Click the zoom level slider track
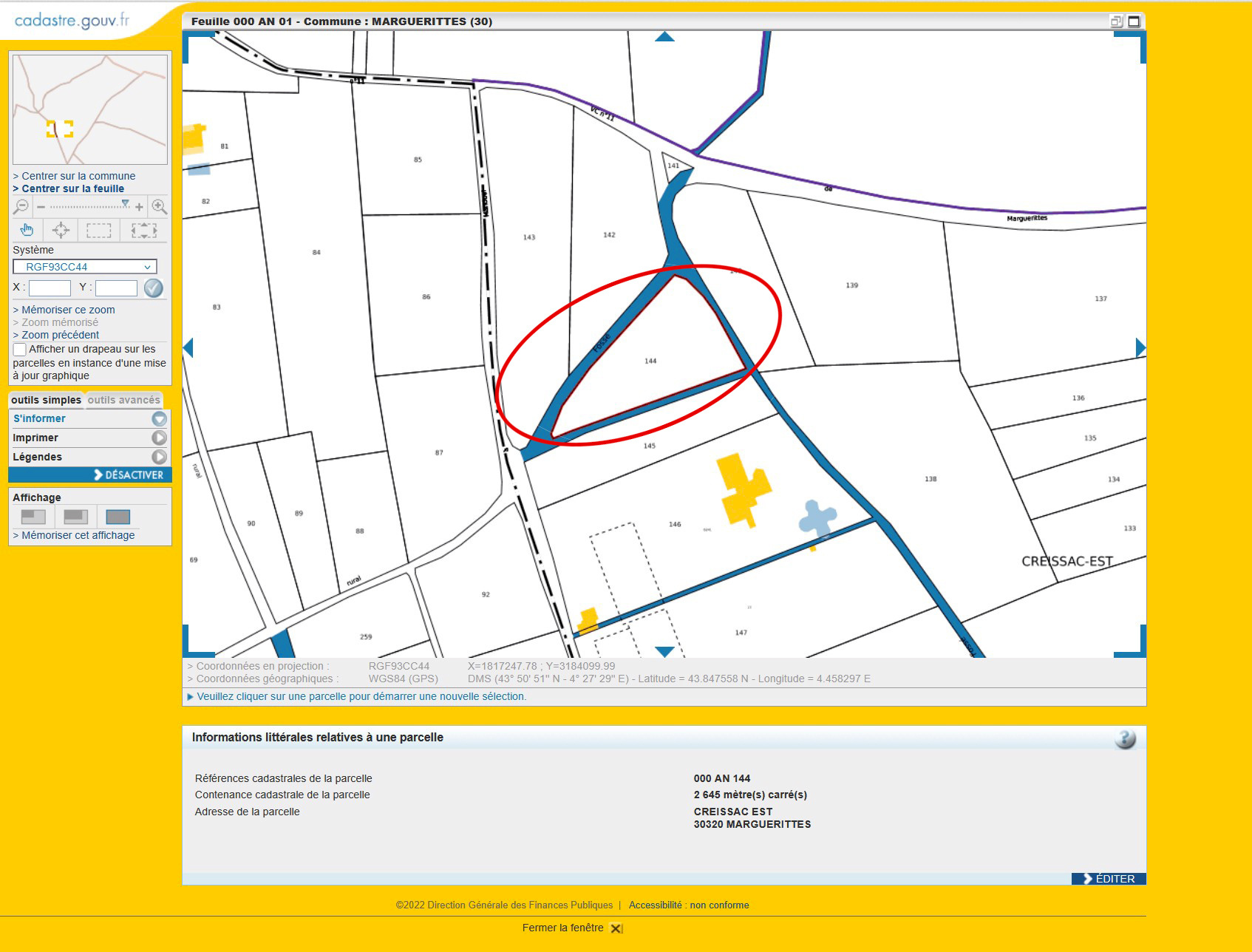The height and width of the screenshot is (952, 1252). [x=85, y=207]
